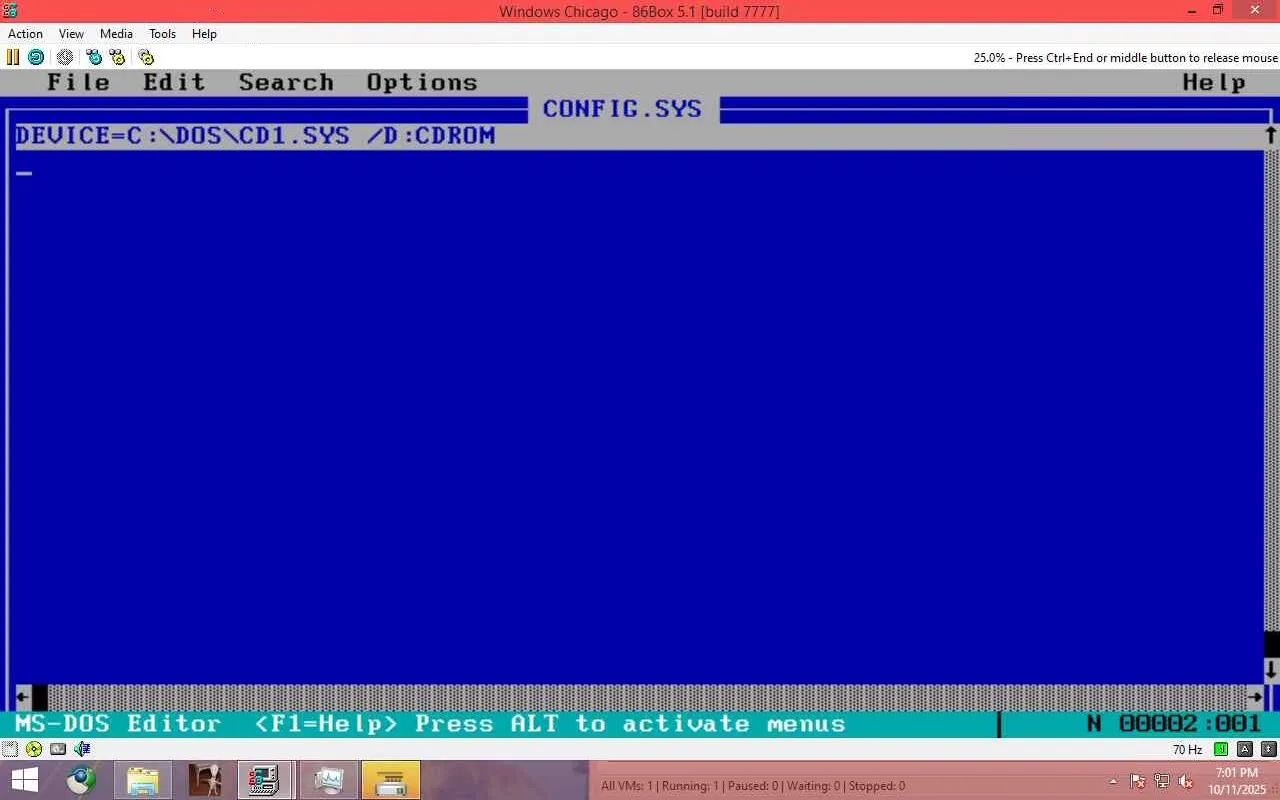
Task: Show hidden system tray icons
Action: pyautogui.click(x=1113, y=781)
